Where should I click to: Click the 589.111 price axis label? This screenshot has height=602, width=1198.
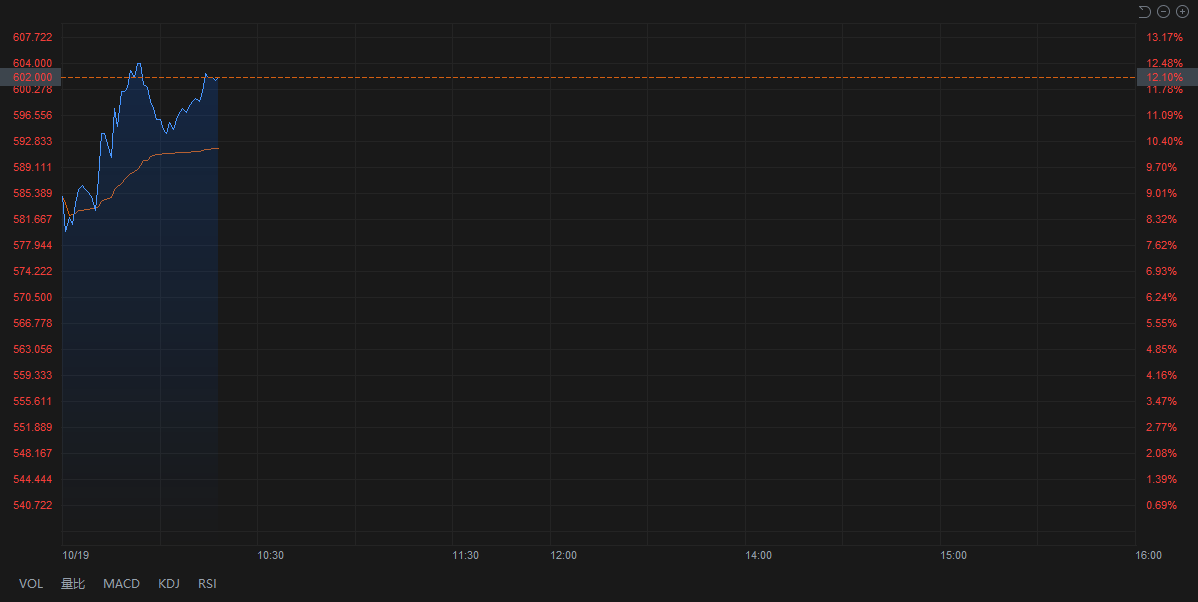point(33,167)
